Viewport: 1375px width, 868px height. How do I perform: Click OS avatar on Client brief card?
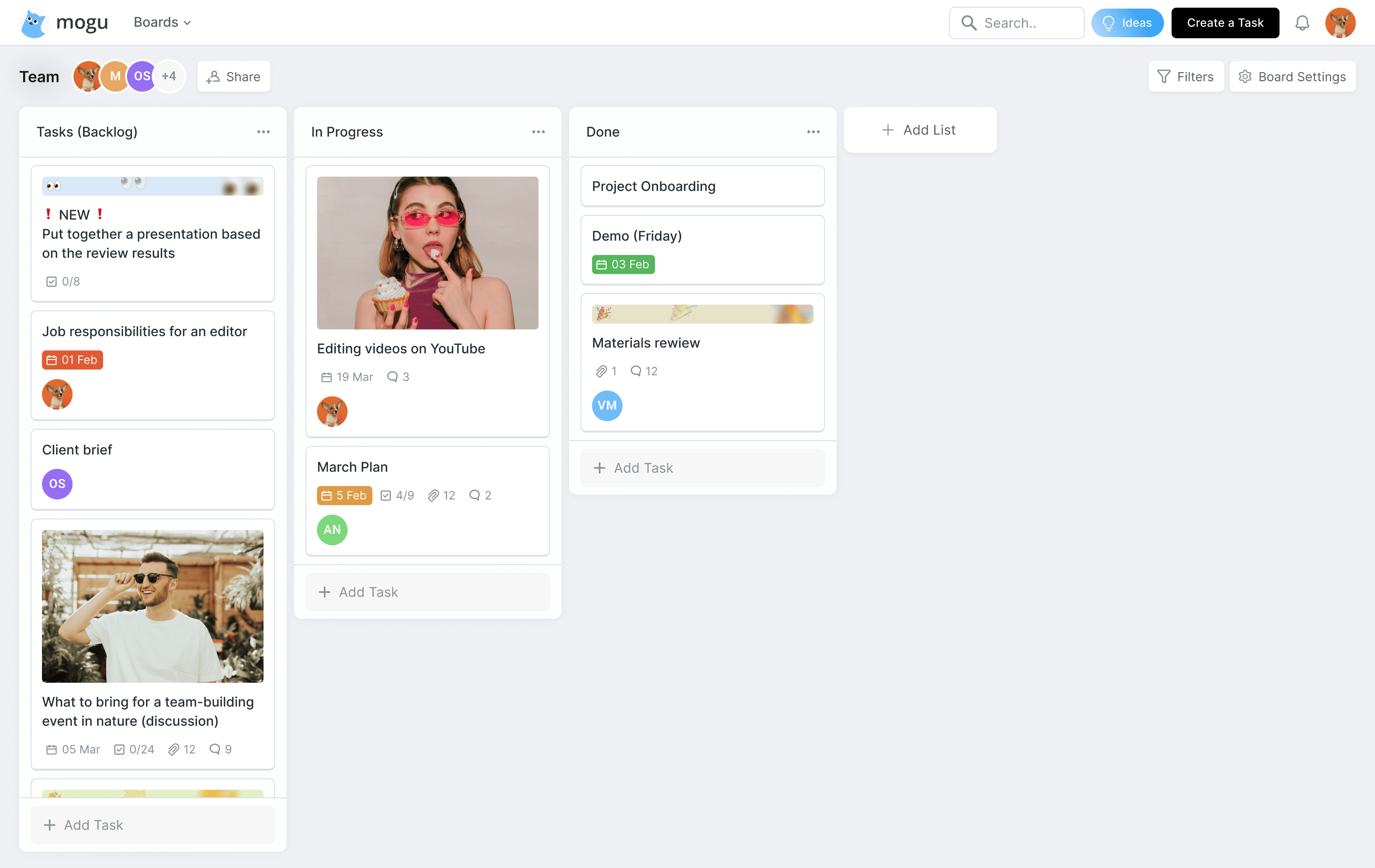click(x=57, y=484)
